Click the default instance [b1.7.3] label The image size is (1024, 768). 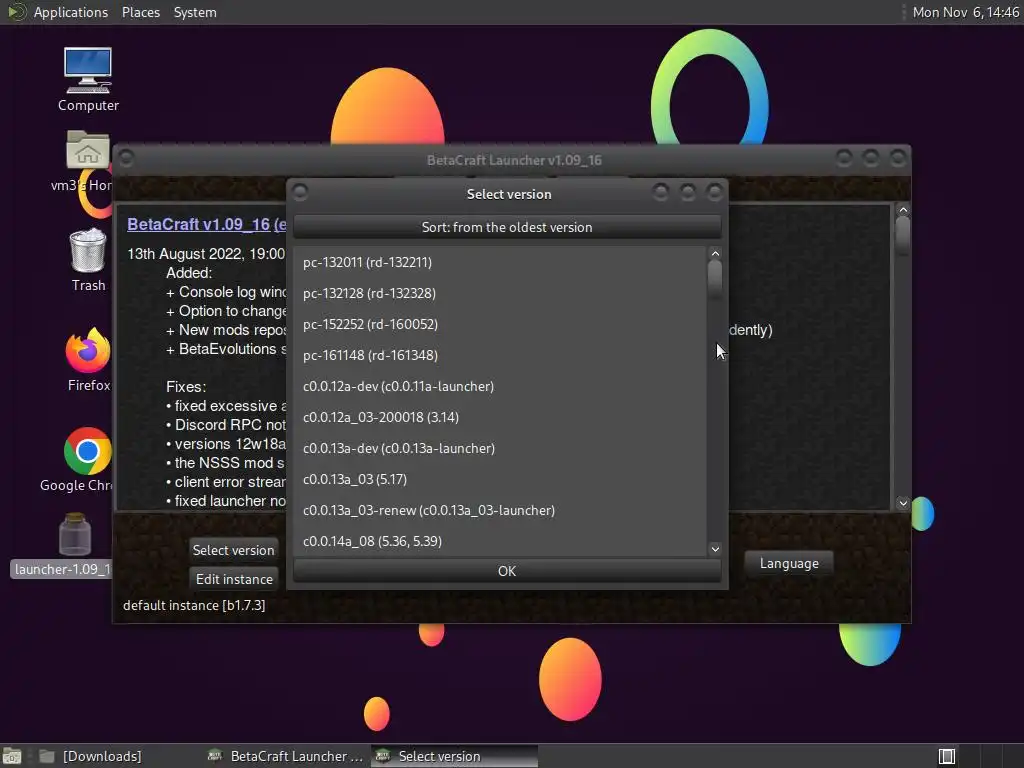[194, 605]
